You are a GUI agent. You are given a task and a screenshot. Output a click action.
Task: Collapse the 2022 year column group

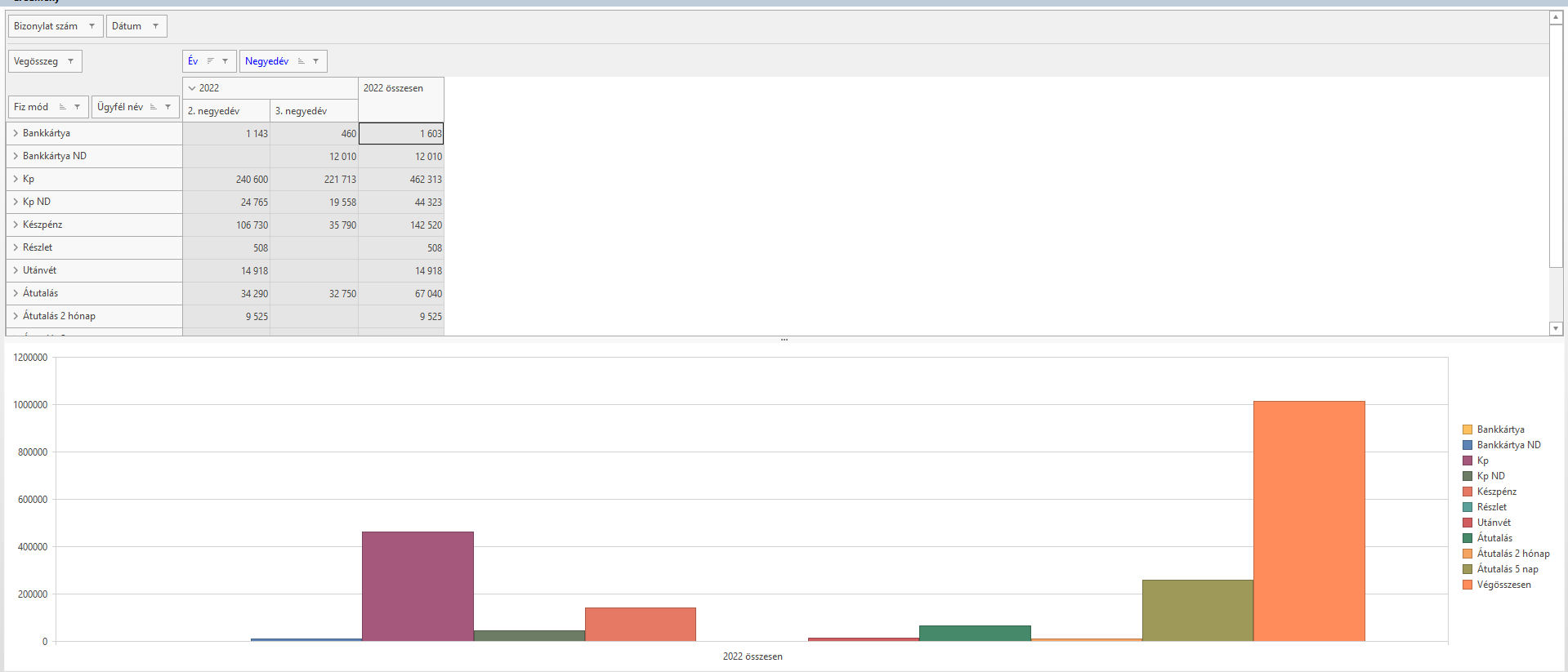pos(192,88)
